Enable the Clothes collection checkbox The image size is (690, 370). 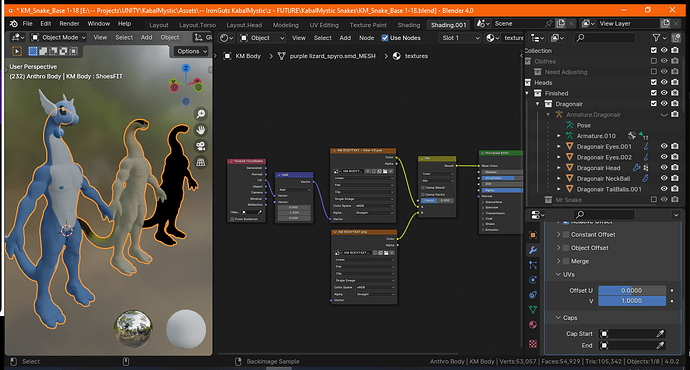(654, 61)
